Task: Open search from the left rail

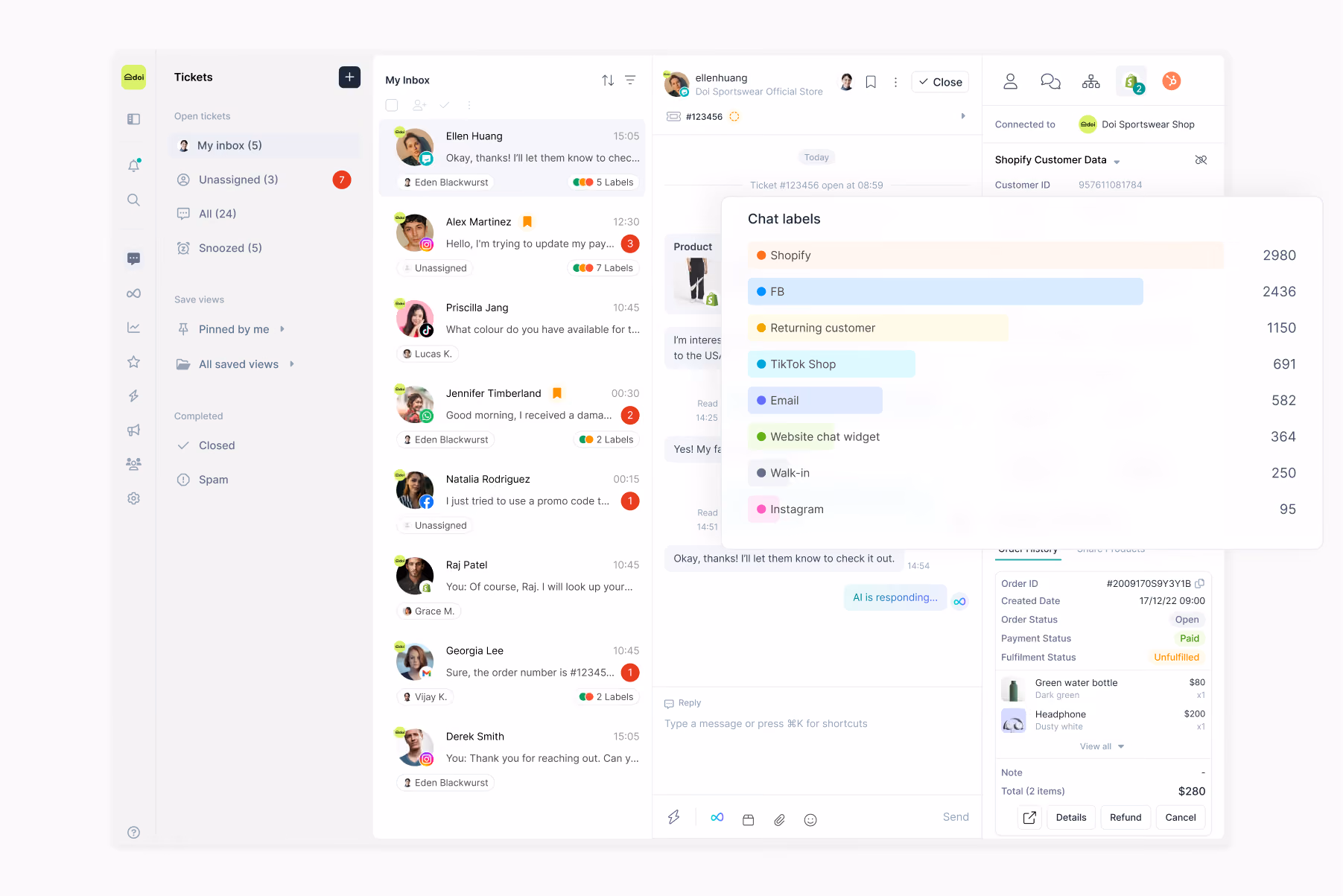Action: point(134,200)
